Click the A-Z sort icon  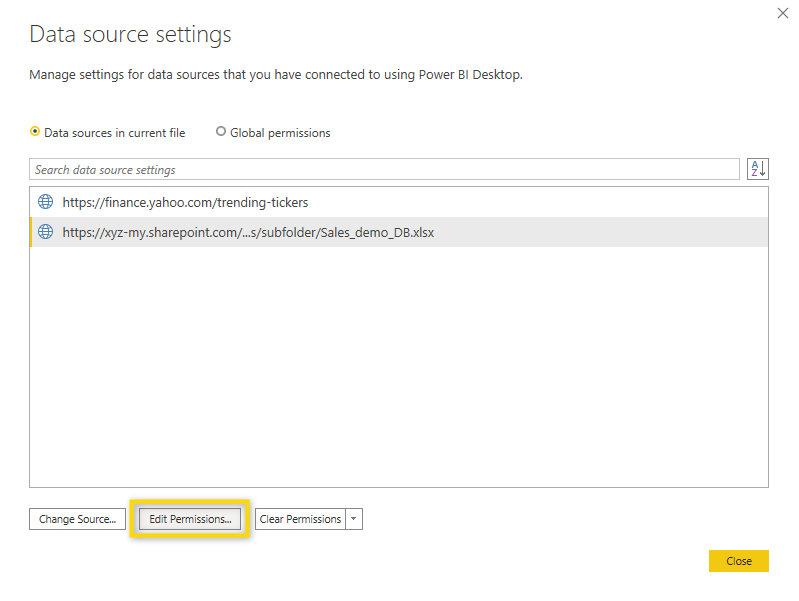tap(758, 169)
